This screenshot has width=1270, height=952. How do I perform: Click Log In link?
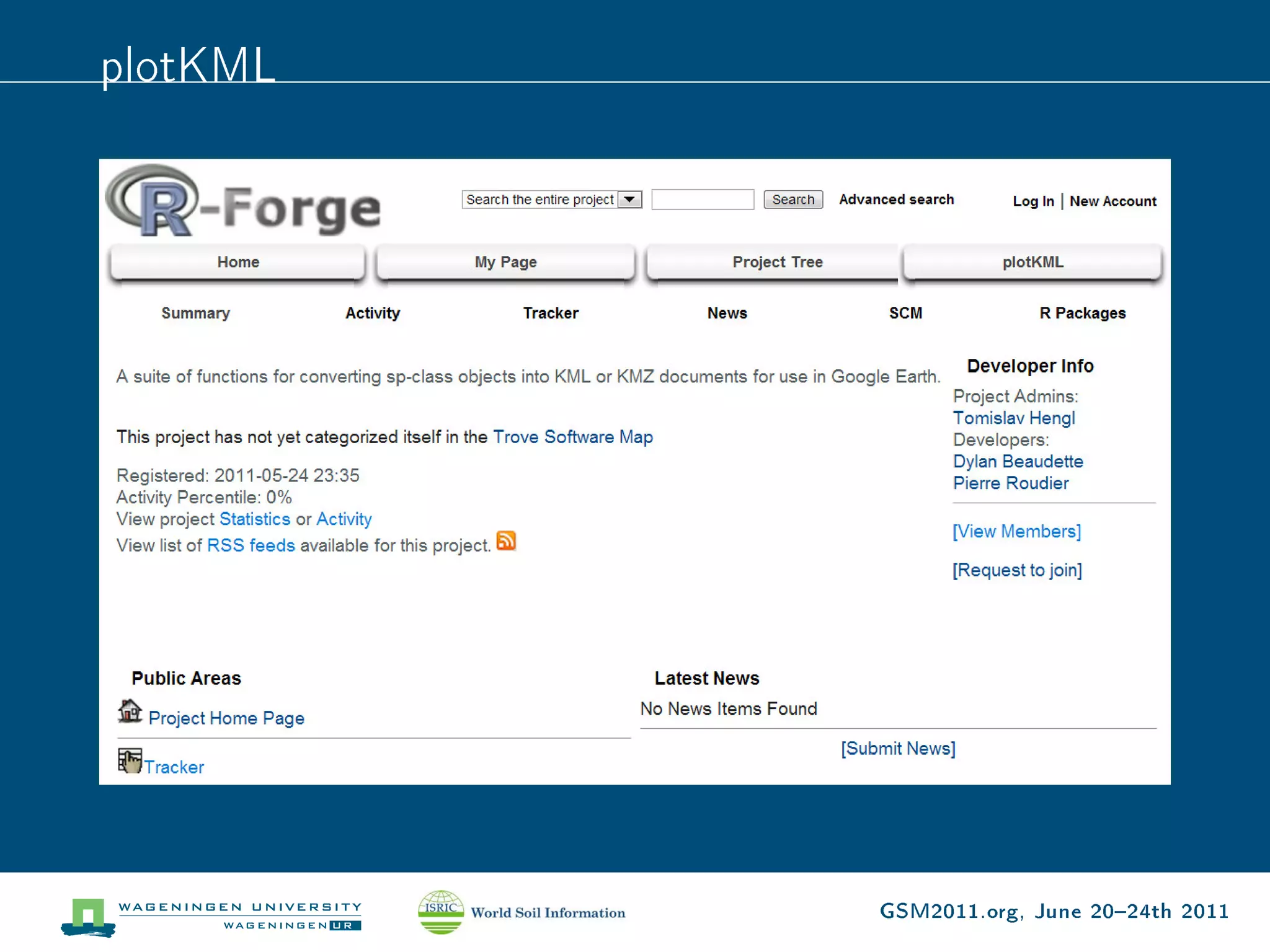1033,201
